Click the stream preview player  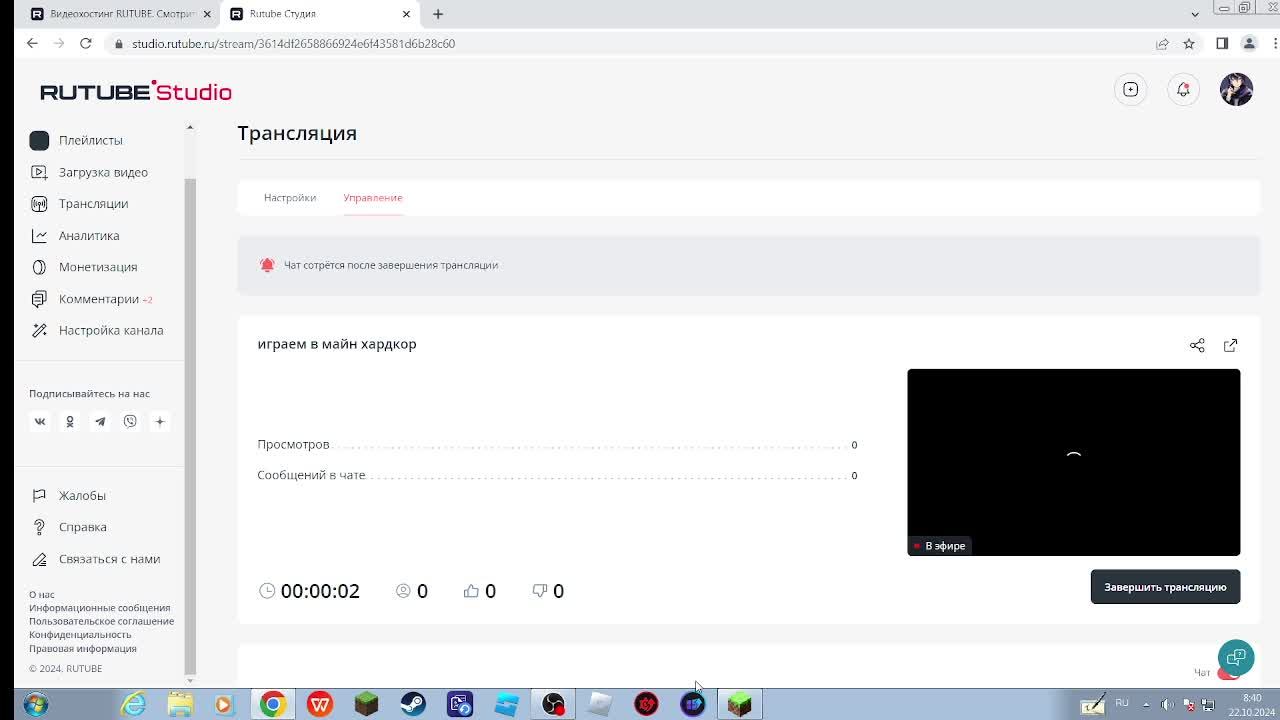(1073, 462)
